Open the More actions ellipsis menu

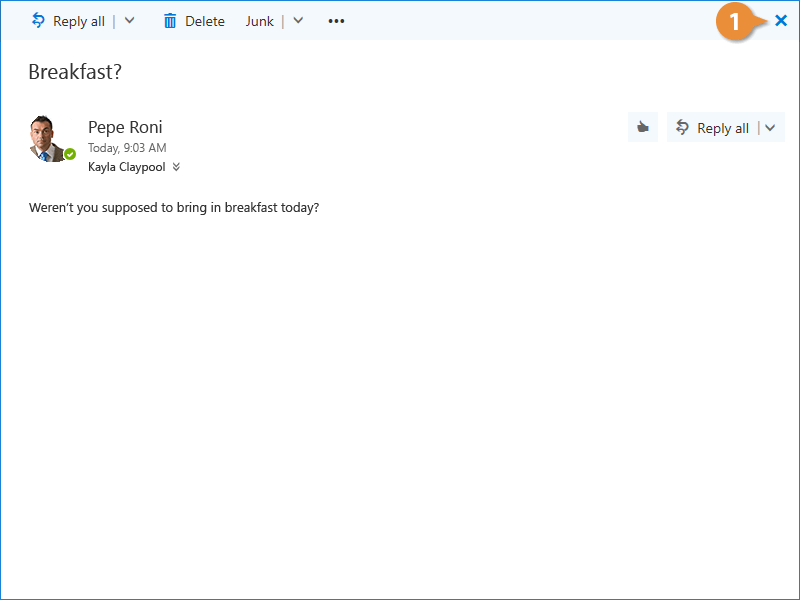(336, 21)
